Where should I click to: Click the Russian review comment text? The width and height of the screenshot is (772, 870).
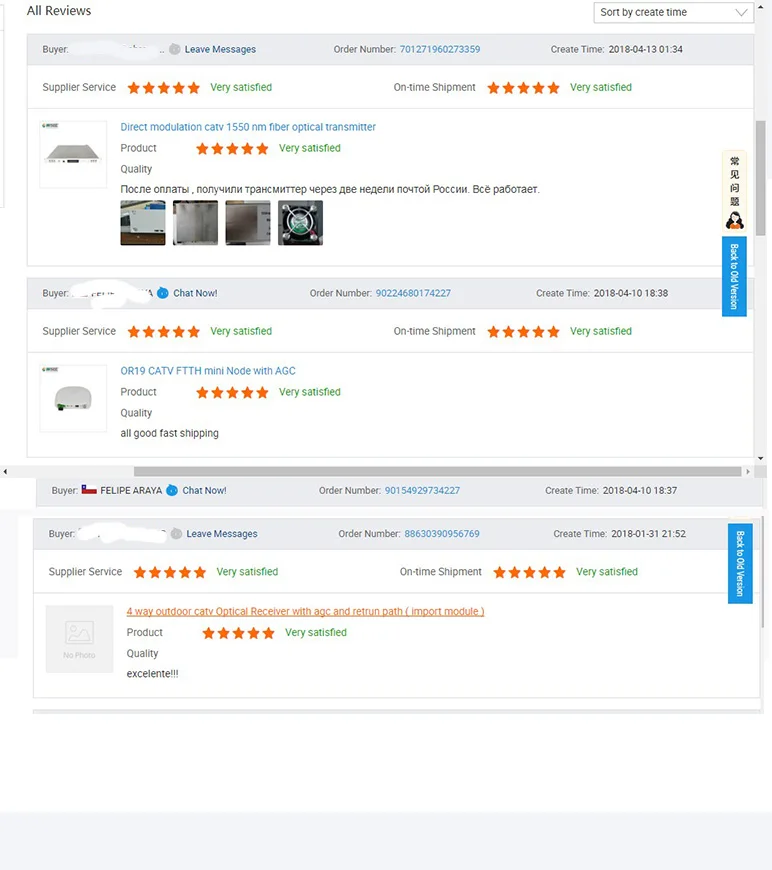(330, 189)
